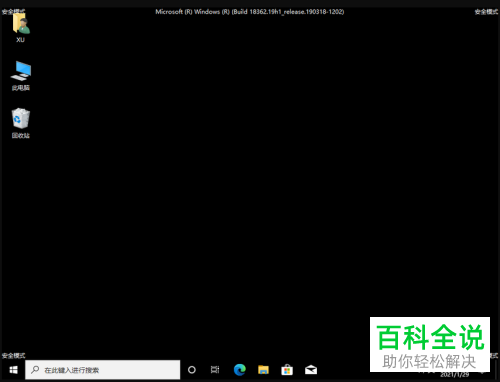500x382 pixels.
Task: Click the 2021/1/29 date in the taskbar
Action: click(x=455, y=375)
